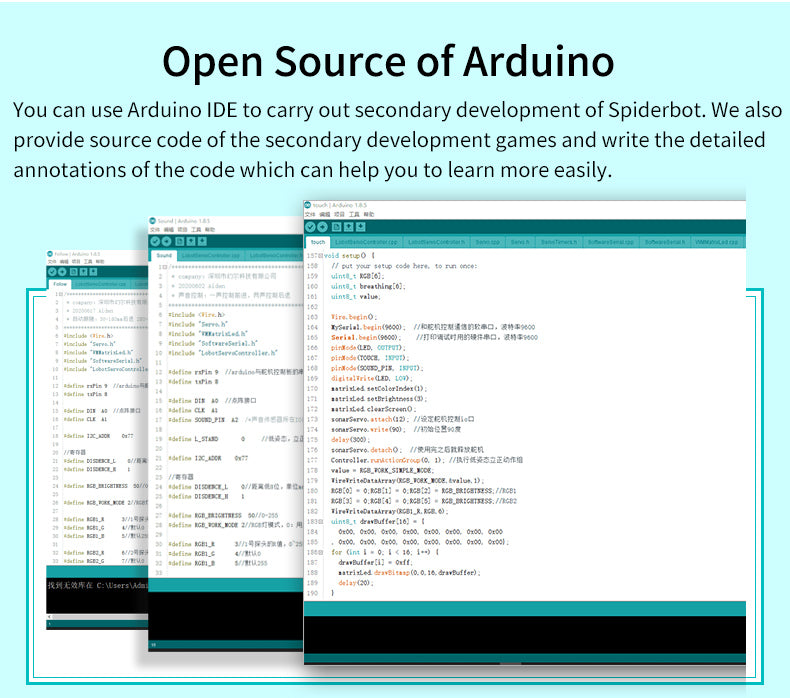
Task: Click Verify icon in touch window
Action: tap(311, 228)
